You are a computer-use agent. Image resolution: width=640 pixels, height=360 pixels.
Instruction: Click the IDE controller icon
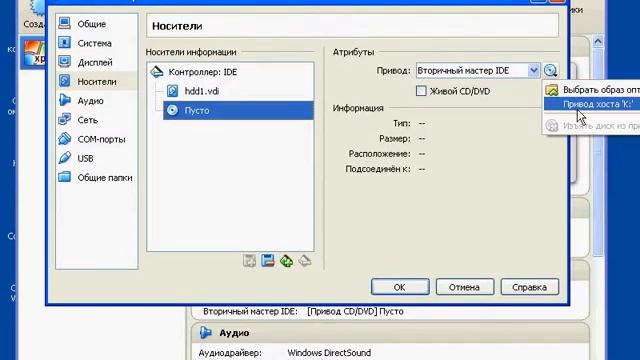pyautogui.click(x=157, y=72)
